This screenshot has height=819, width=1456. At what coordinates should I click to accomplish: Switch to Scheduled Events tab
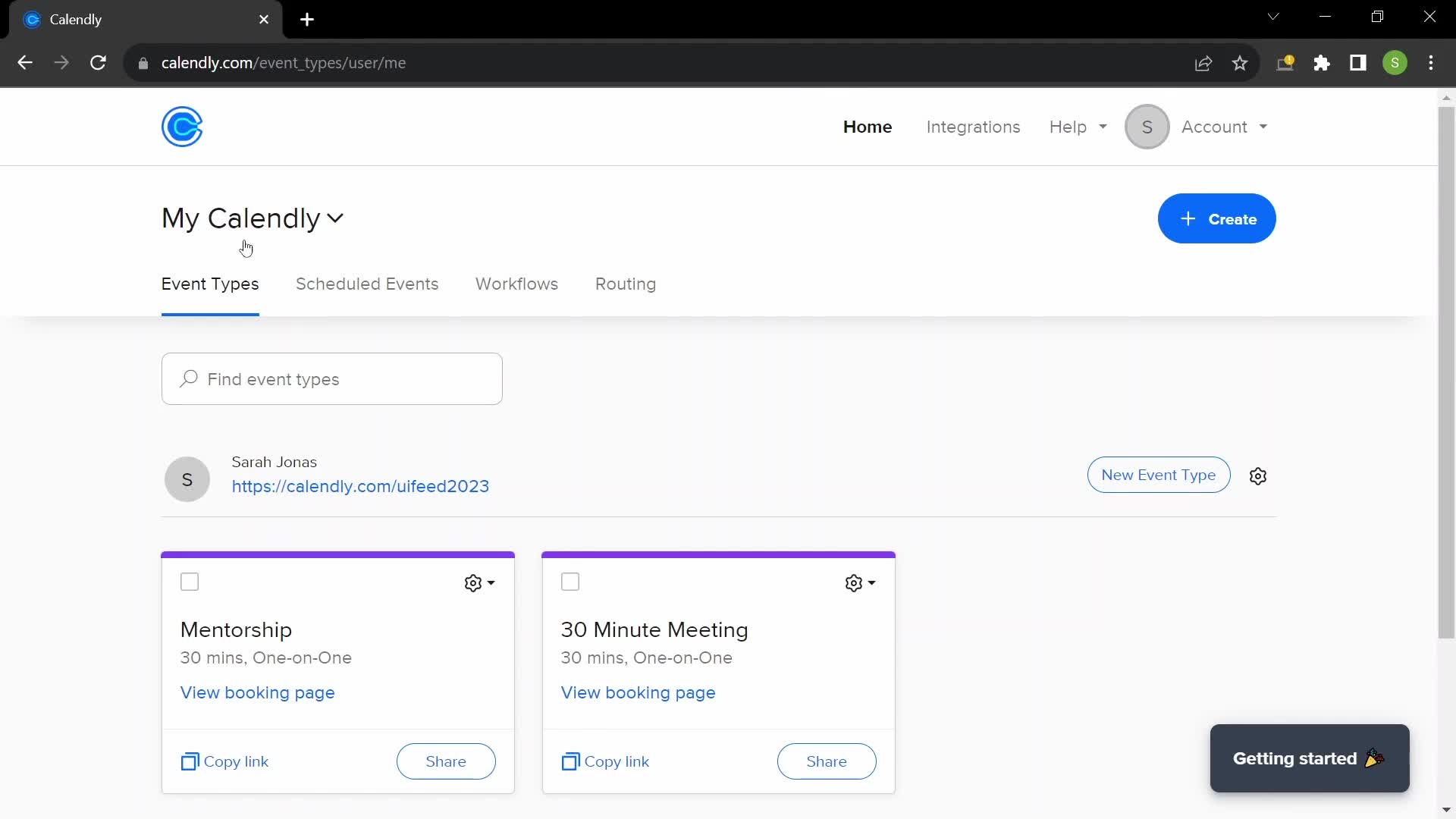click(367, 284)
